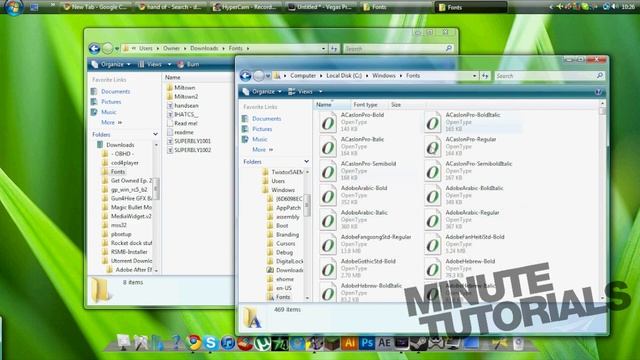640x360 pixels.
Task: Click the Burn button in Downloads window
Action: click(x=189, y=64)
